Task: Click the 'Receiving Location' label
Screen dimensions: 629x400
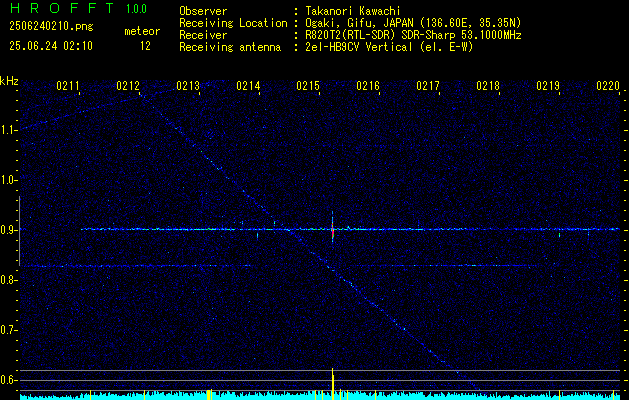Action: [233, 23]
